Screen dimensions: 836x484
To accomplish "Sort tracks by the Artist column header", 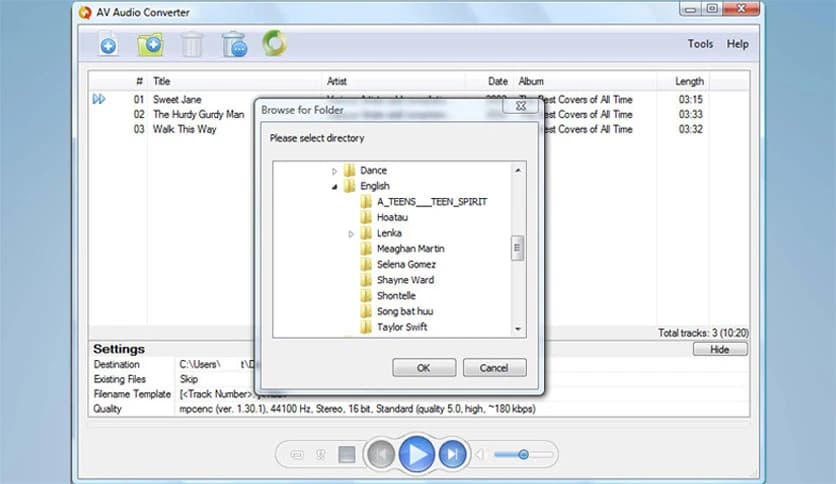I will click(336, 81).
